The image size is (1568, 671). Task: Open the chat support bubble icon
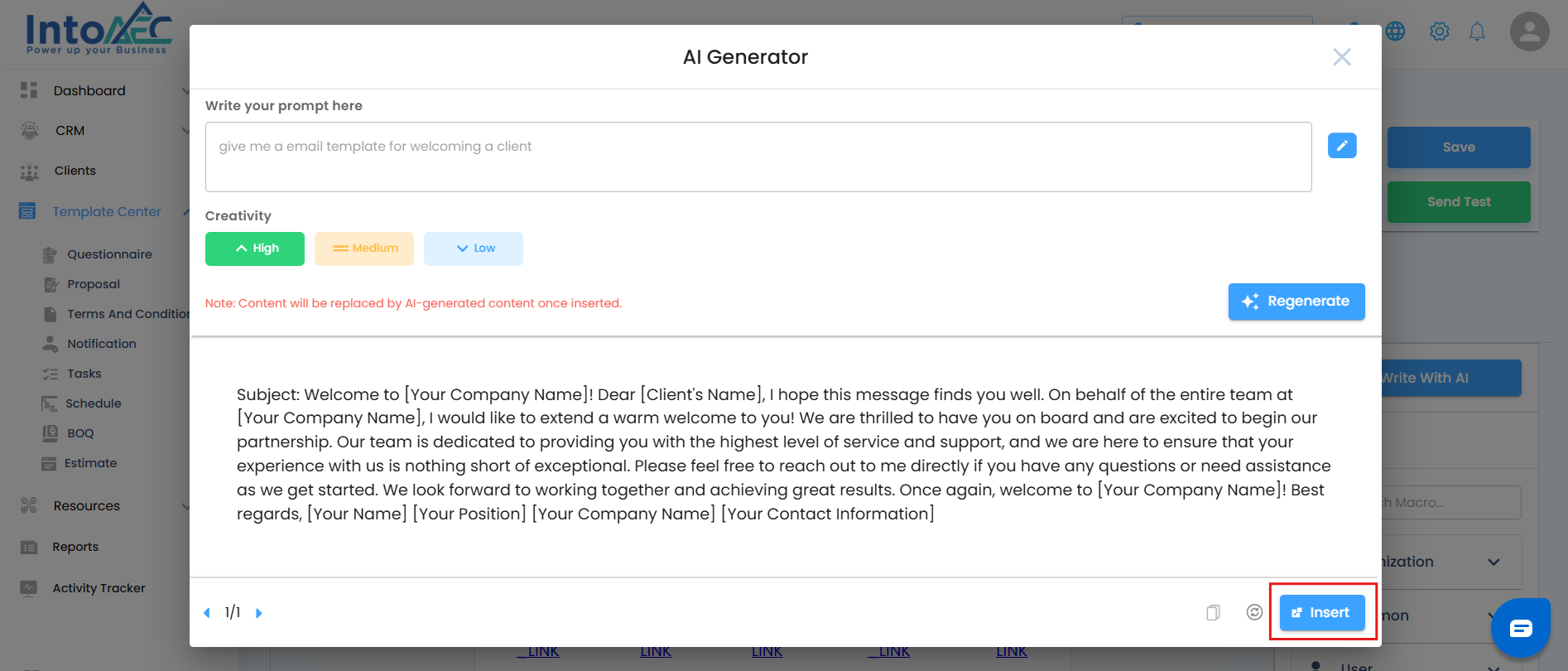[x=1521, y=629]
